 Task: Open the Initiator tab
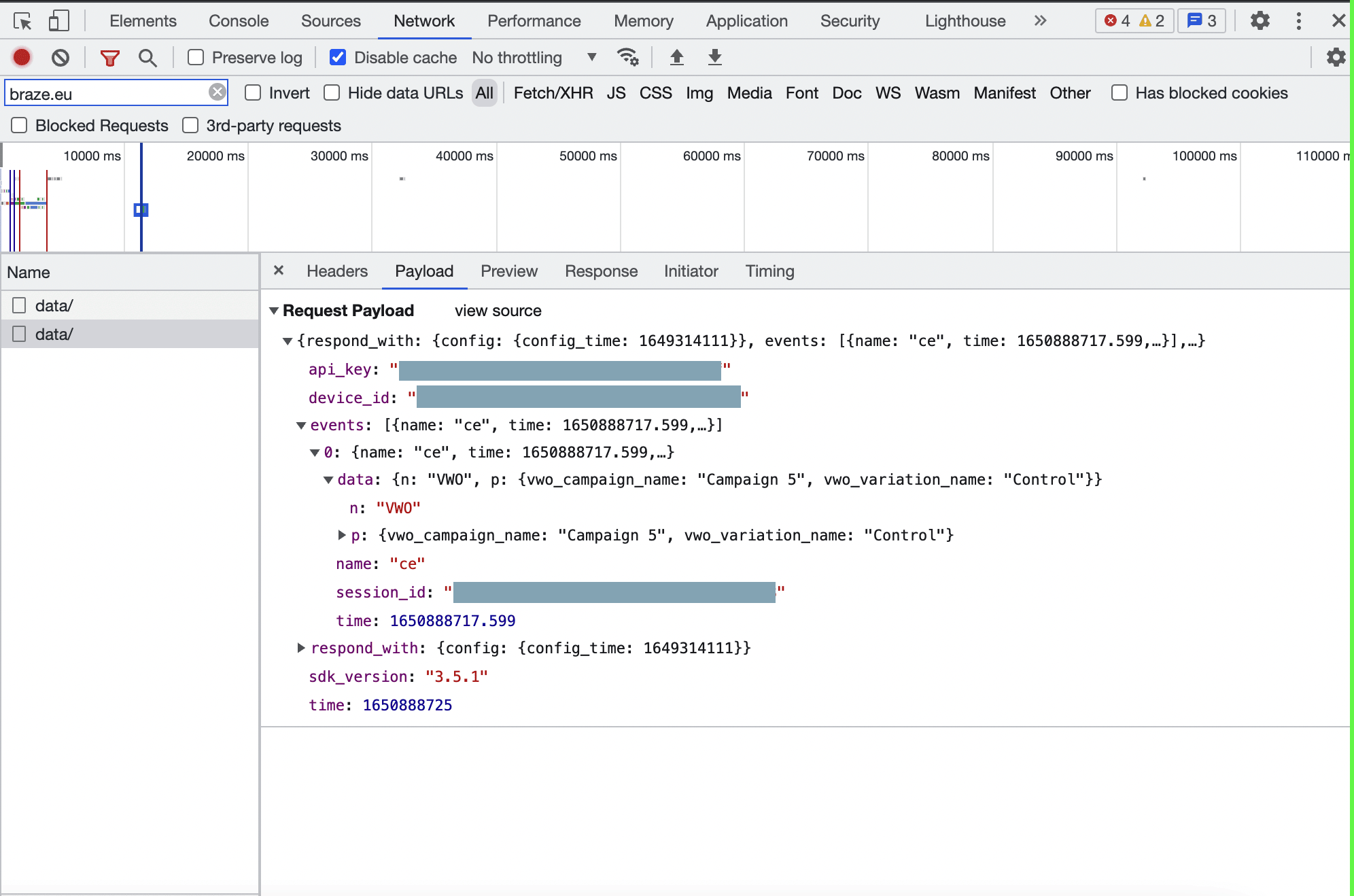[691, 271]
